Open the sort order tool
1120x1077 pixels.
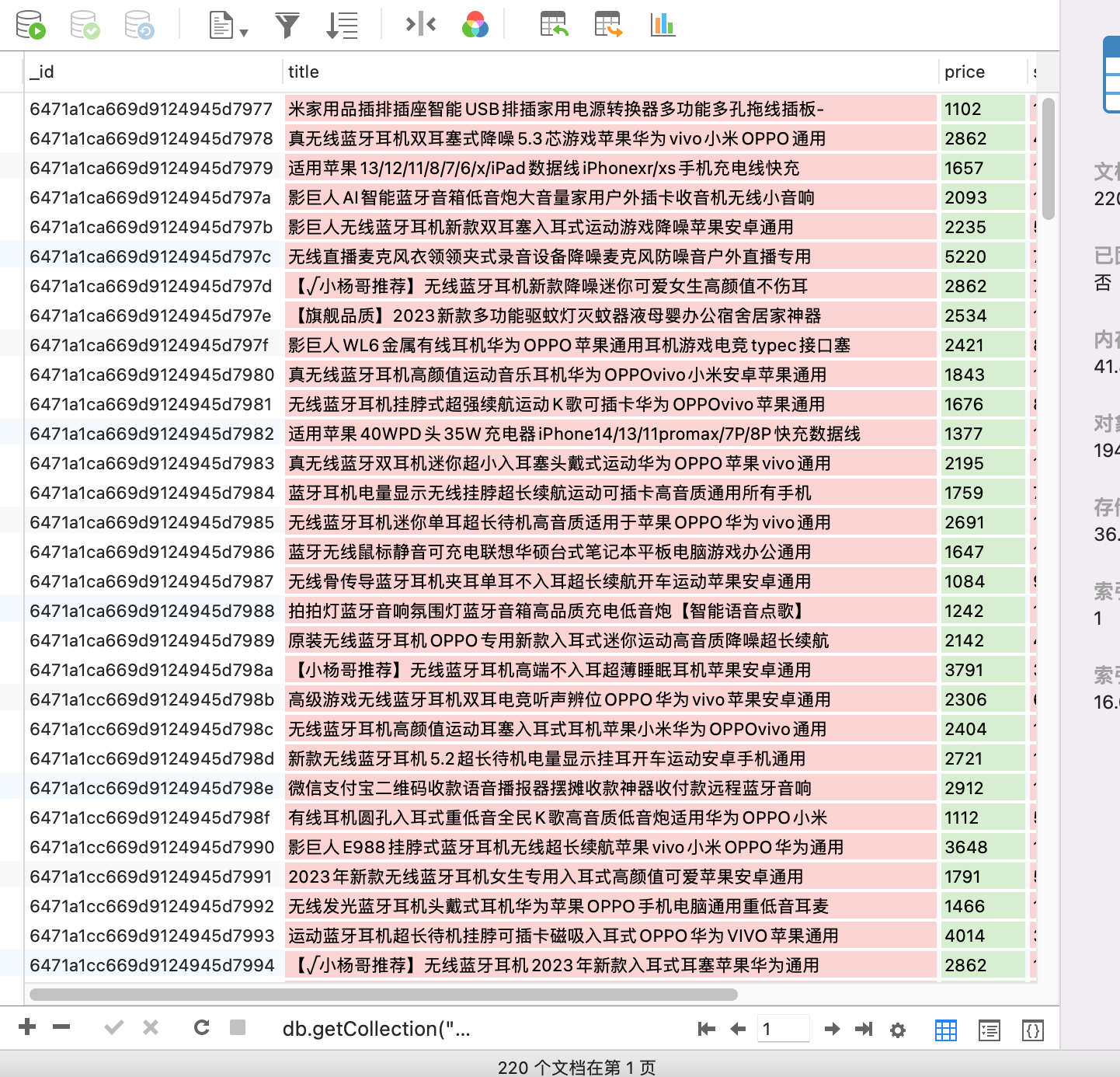pos(342,25)
